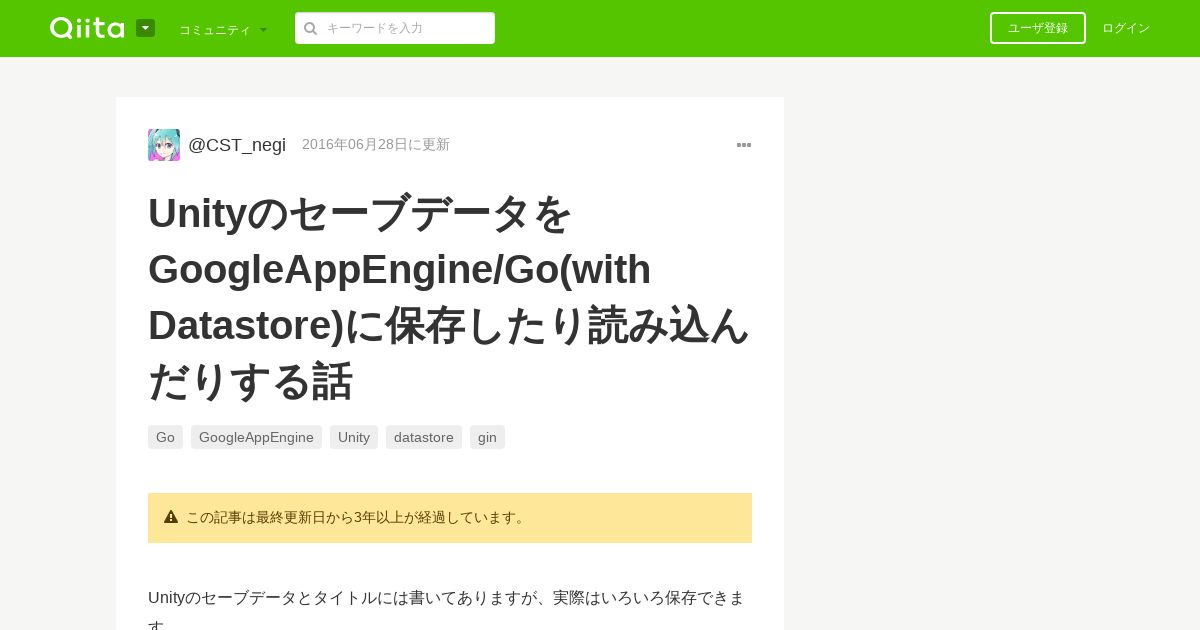The width and height of the screenshot is (1200, 630).
Task: Click the Qiita logo
Action: point(87,28)
